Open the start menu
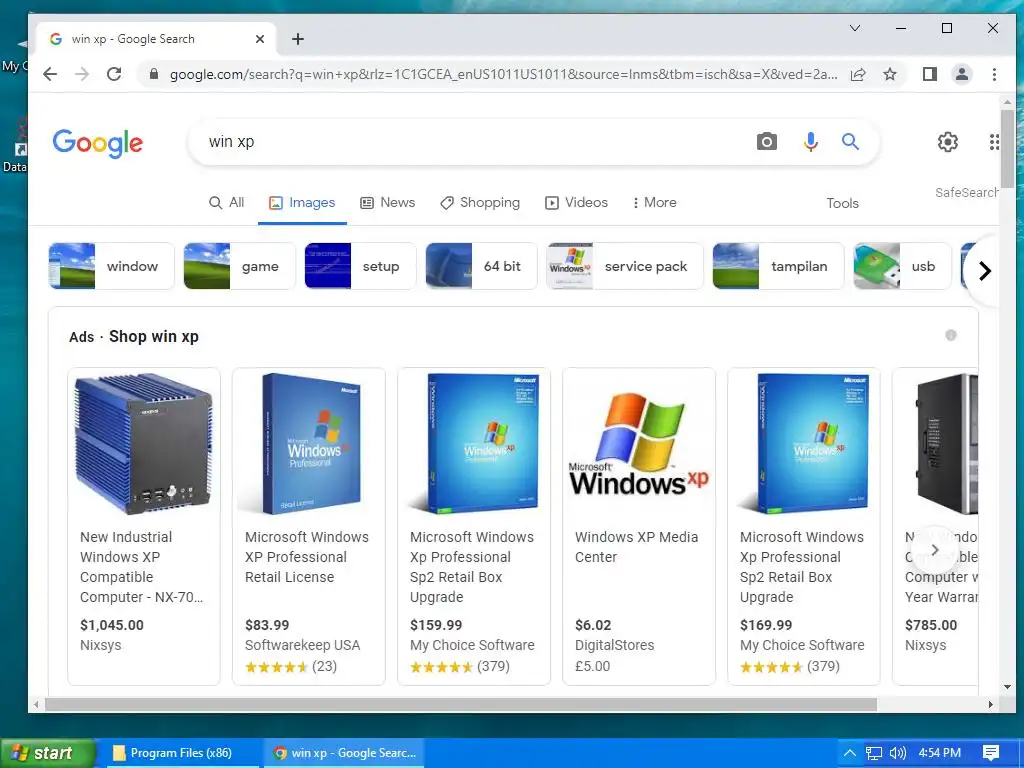The width and height of the screenshot is (1024, 768). pos(47,753)
